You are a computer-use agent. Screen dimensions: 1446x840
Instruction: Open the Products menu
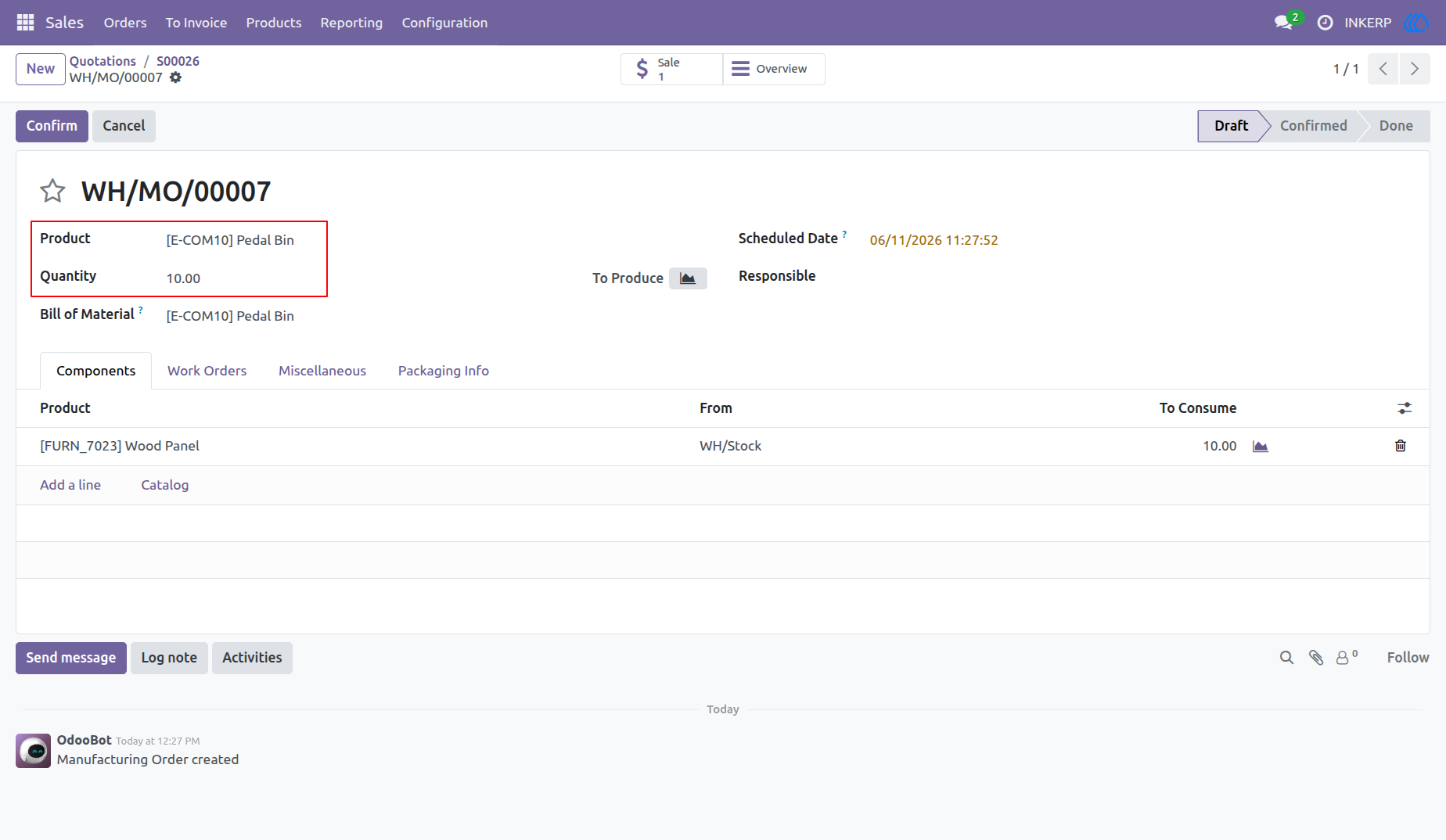point(274,23)
